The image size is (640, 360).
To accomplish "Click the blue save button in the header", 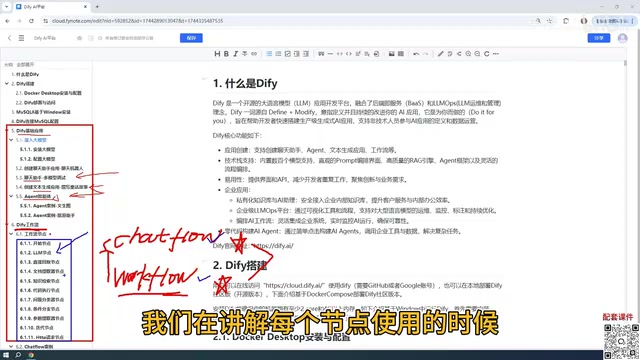I will 191,38.
